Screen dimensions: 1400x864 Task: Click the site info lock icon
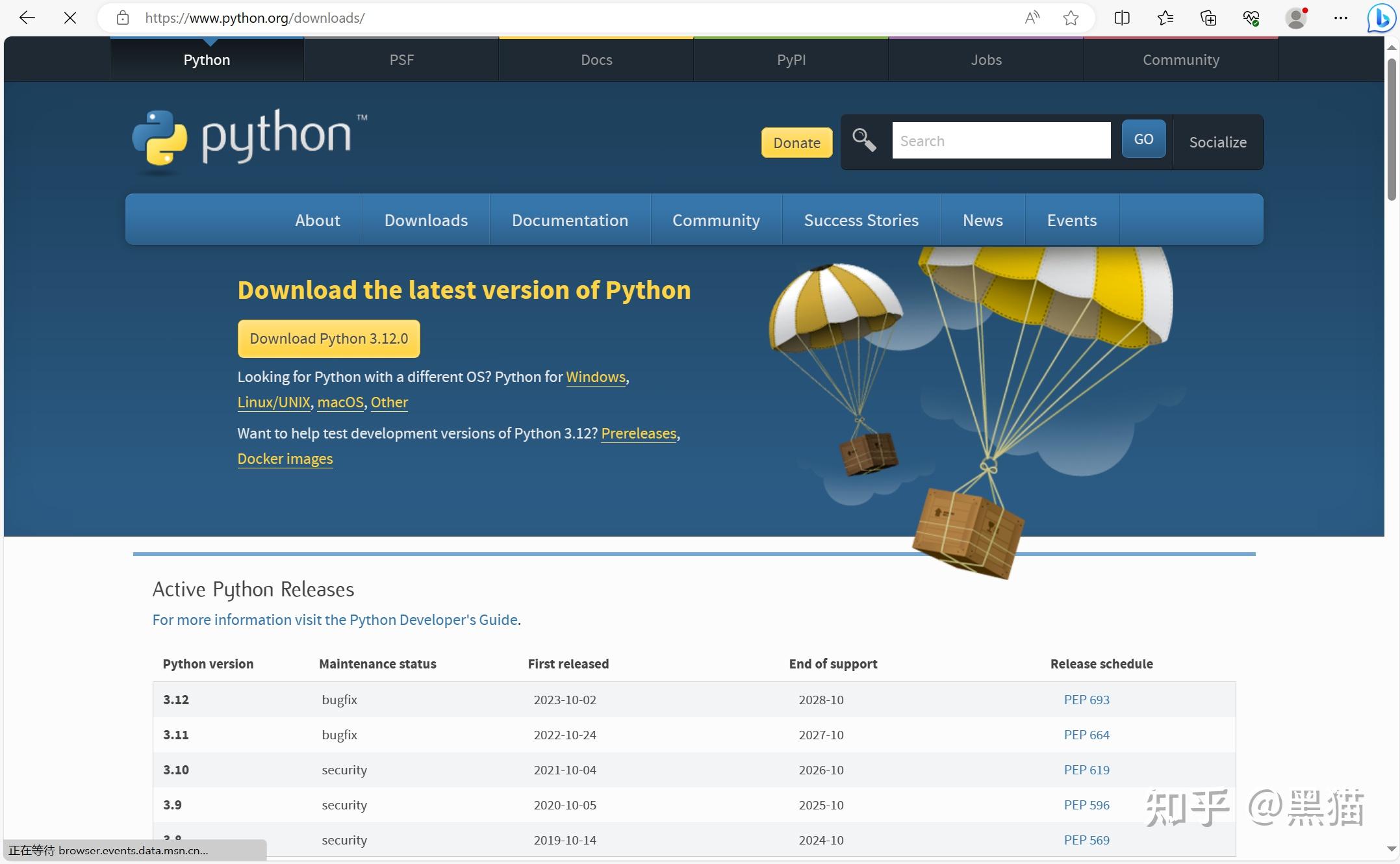[123, 18]
